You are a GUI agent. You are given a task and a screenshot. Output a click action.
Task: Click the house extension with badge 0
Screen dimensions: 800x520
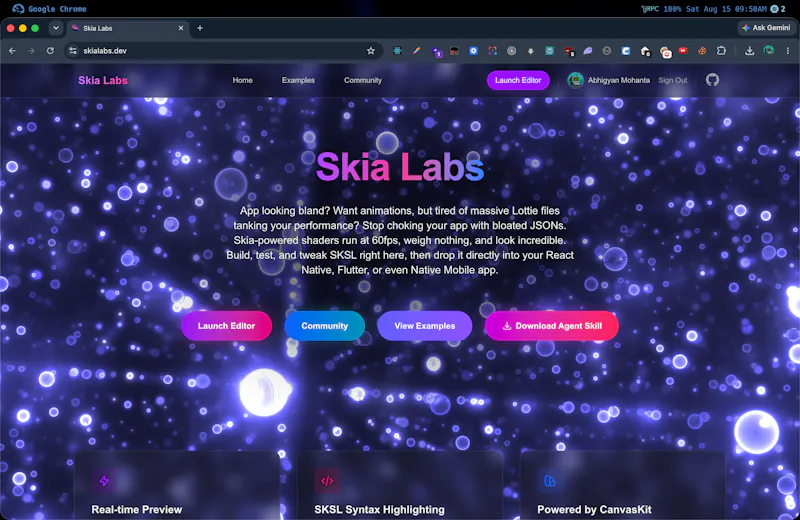[645, 51]
